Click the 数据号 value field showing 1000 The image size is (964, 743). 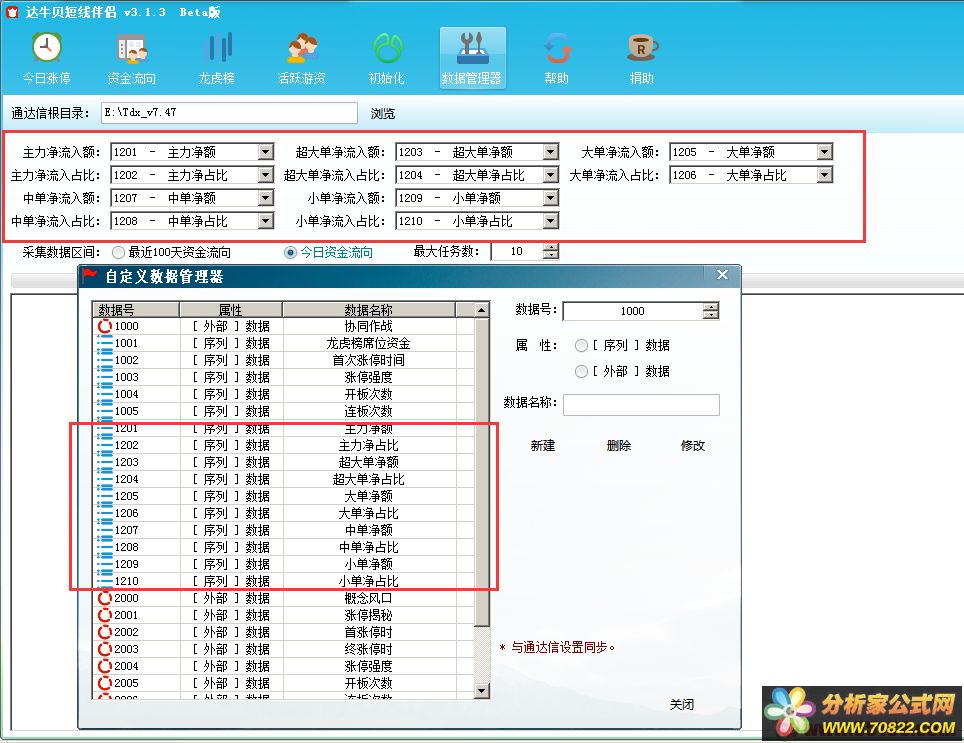tap(633, 311)
